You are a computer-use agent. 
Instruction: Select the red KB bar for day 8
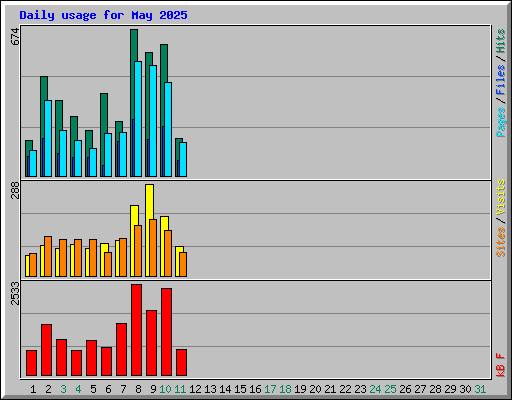click(x=136, y=330)
